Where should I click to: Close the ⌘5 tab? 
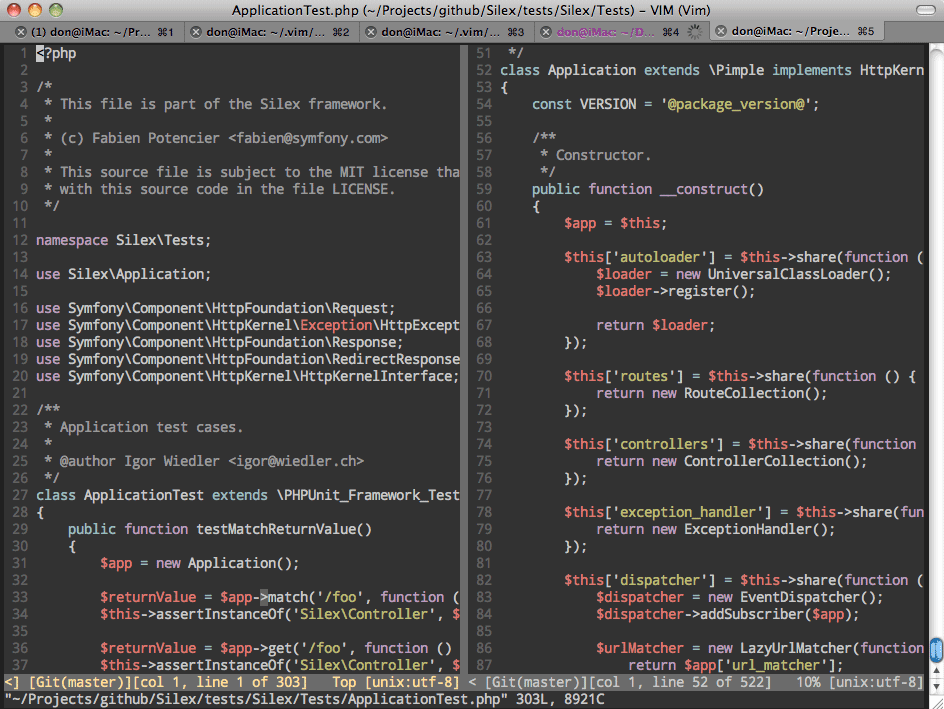(721, 31)
